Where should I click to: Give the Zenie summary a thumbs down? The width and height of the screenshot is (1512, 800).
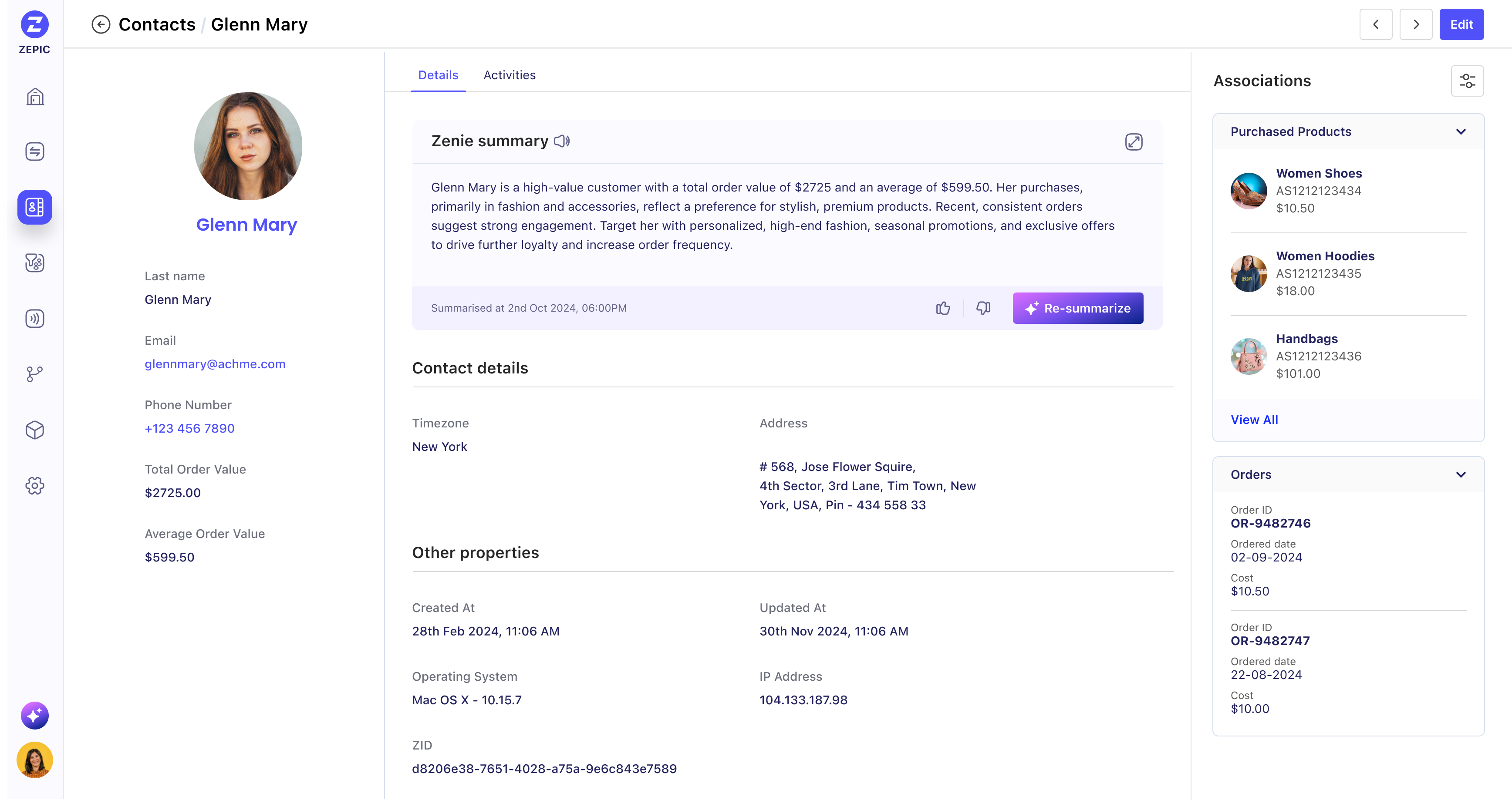pyautogui.click(x=982, y=308)
